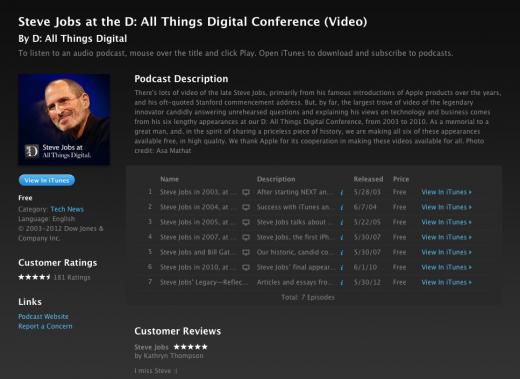Screen dimensions: 520x379
Task: Select the 'Steve Jobs' Legacy—Reflec...' episode title
Action: pos(204,282)
